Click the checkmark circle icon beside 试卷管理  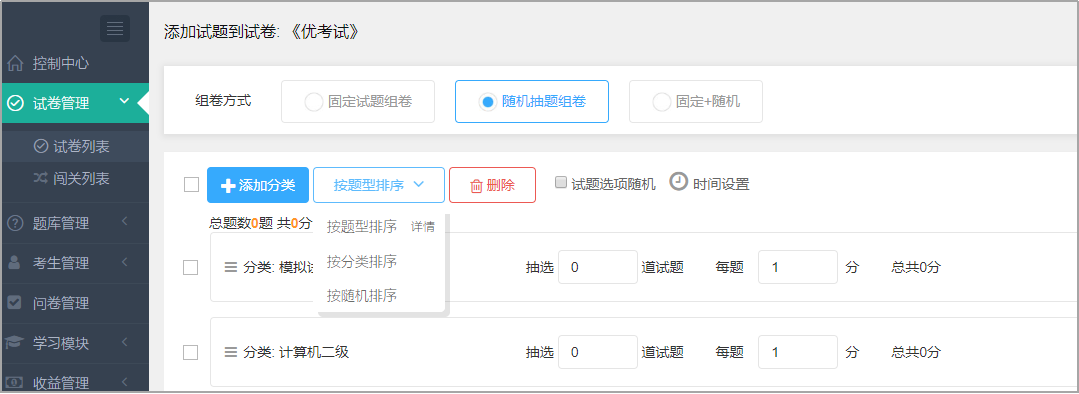pyautogui.click(x=15, y=103)
